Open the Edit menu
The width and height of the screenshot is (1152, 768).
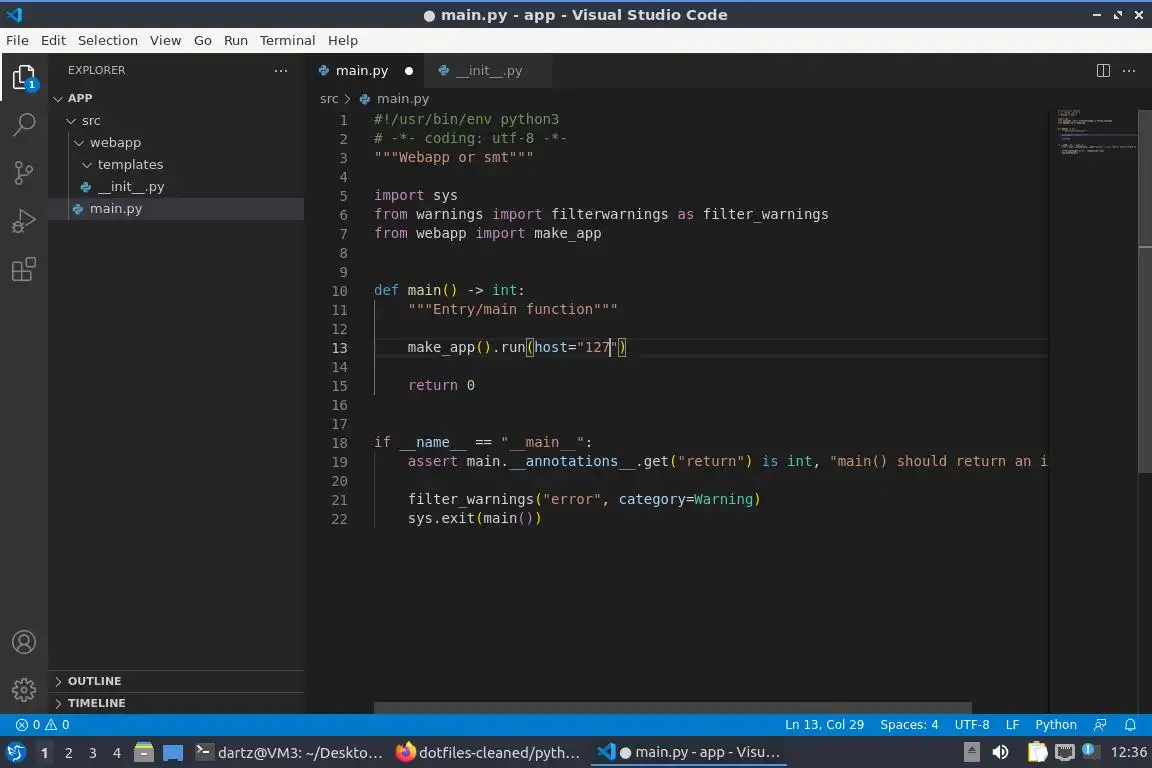coord(53,40)
